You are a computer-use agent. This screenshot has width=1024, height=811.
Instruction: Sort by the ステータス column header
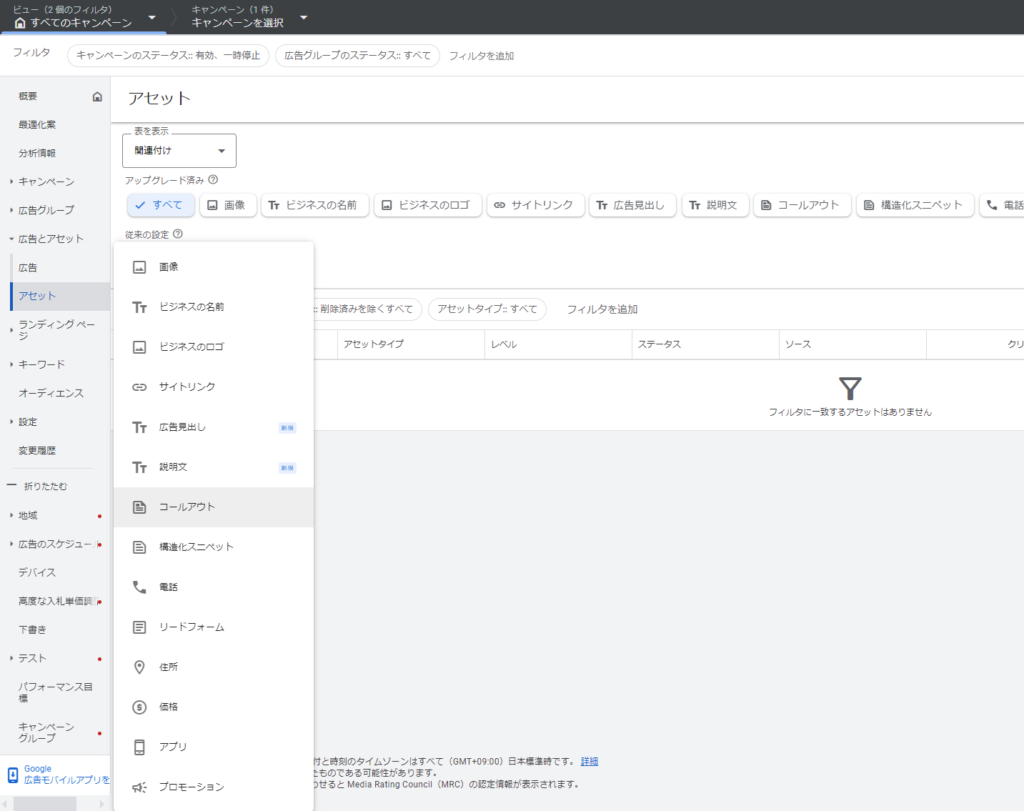click(x=659, y=344)
